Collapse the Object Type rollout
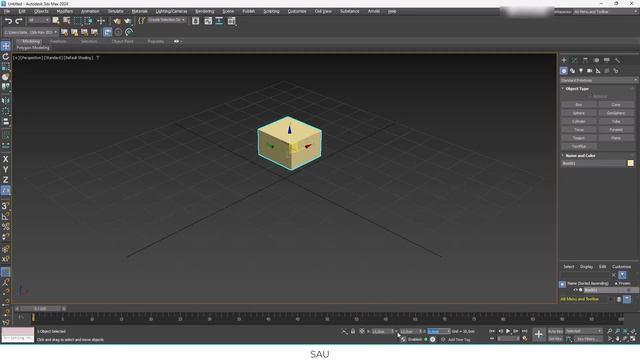Viewport: 640px width, 360px height. 577,89
